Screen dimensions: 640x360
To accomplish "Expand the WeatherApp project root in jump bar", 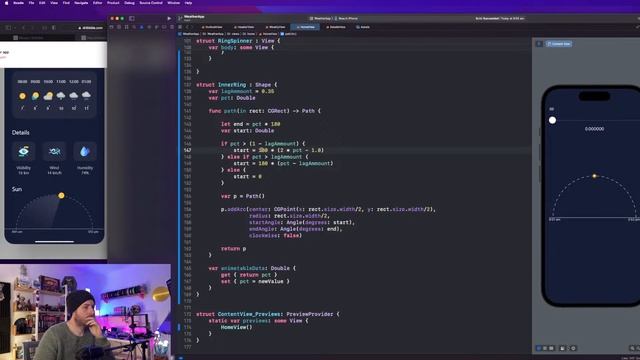I will coord(188,34).
